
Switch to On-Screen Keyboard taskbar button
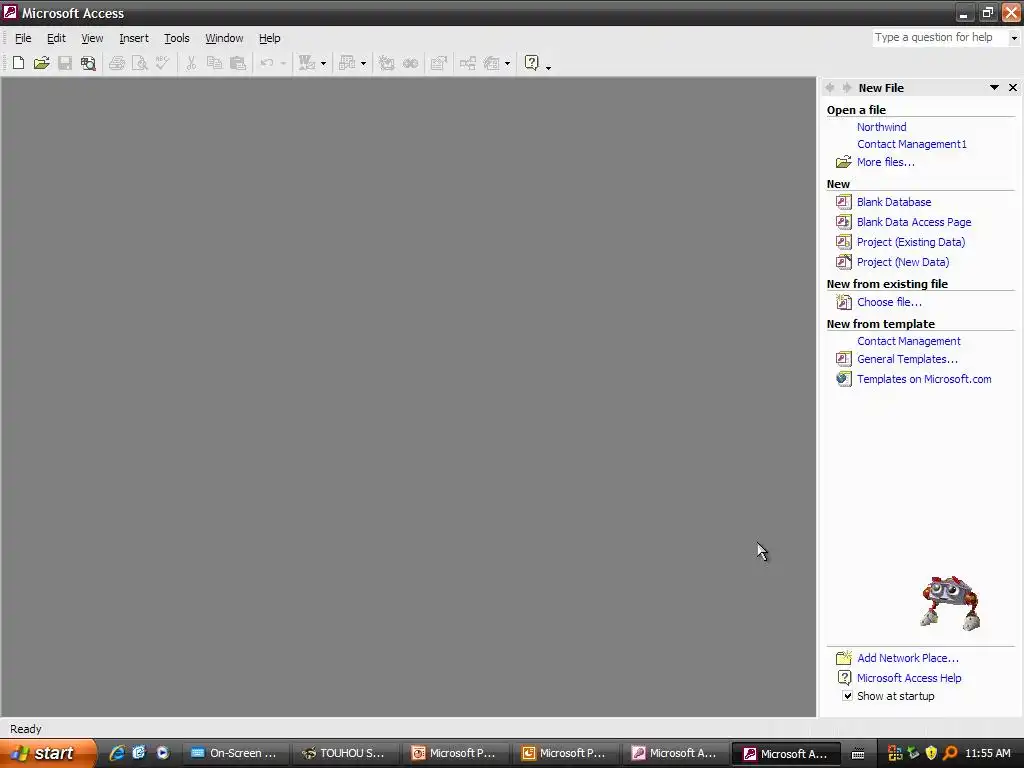coord(234,753)
